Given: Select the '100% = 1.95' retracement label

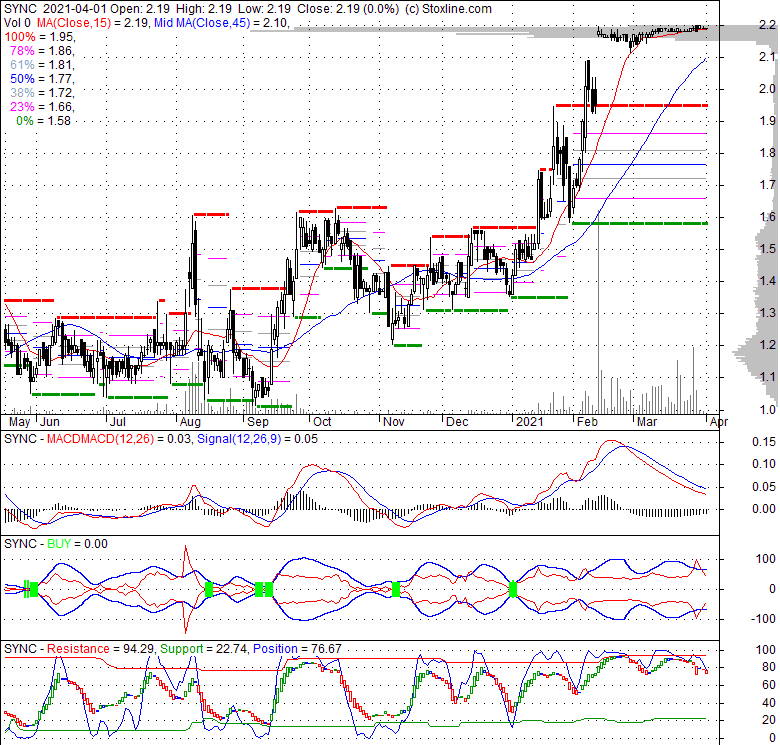Looking at the screenshot, I should (x=39, y=37).
